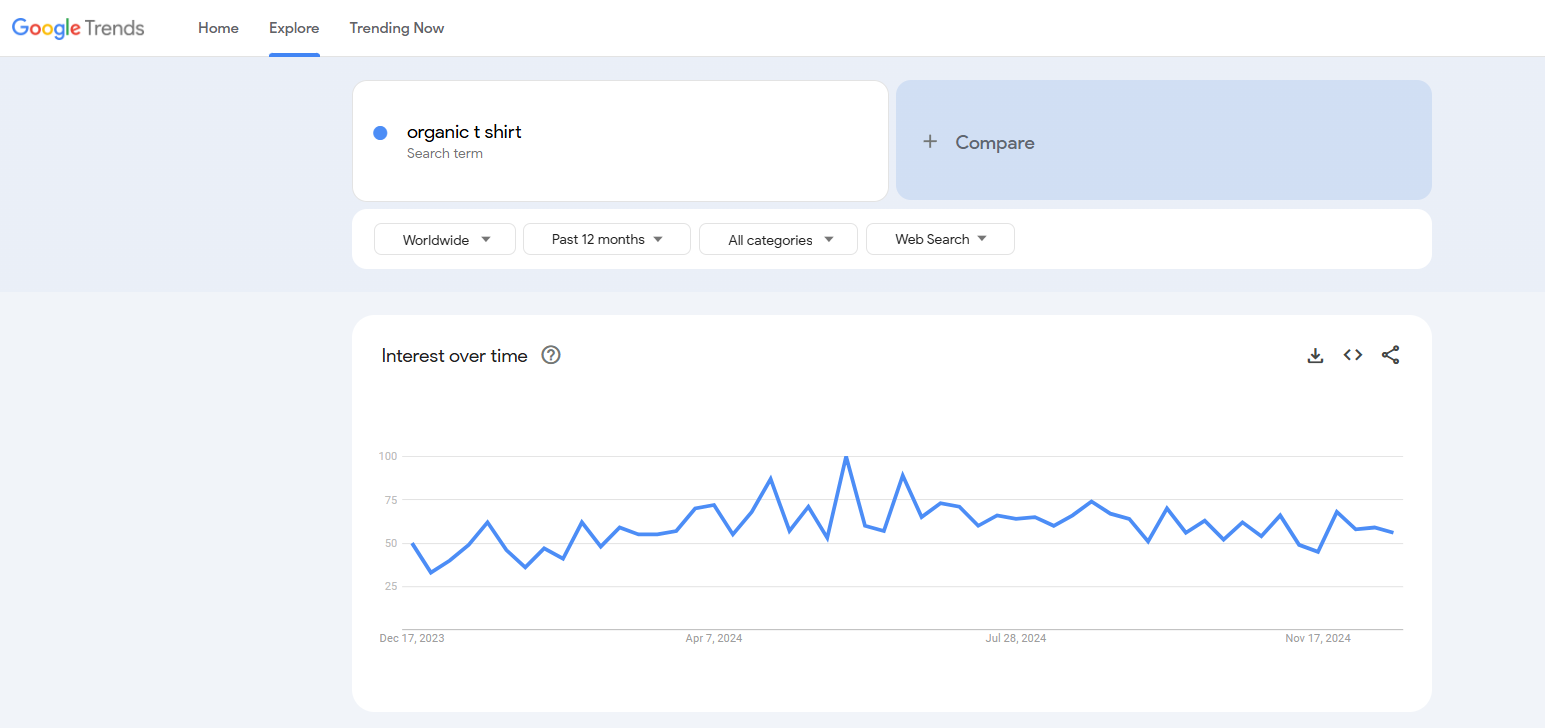The image size is (1545, 728).
Task: Download the chart data as CSV
Action: pyautogui.click(x=1315, y=355)
